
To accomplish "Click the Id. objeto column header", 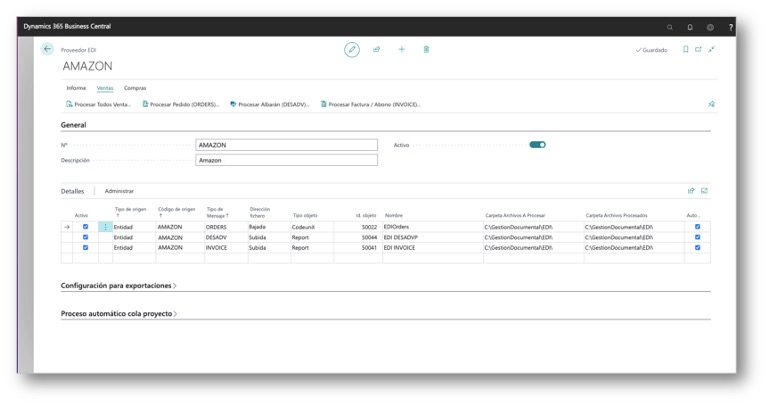I will point(366,215).
